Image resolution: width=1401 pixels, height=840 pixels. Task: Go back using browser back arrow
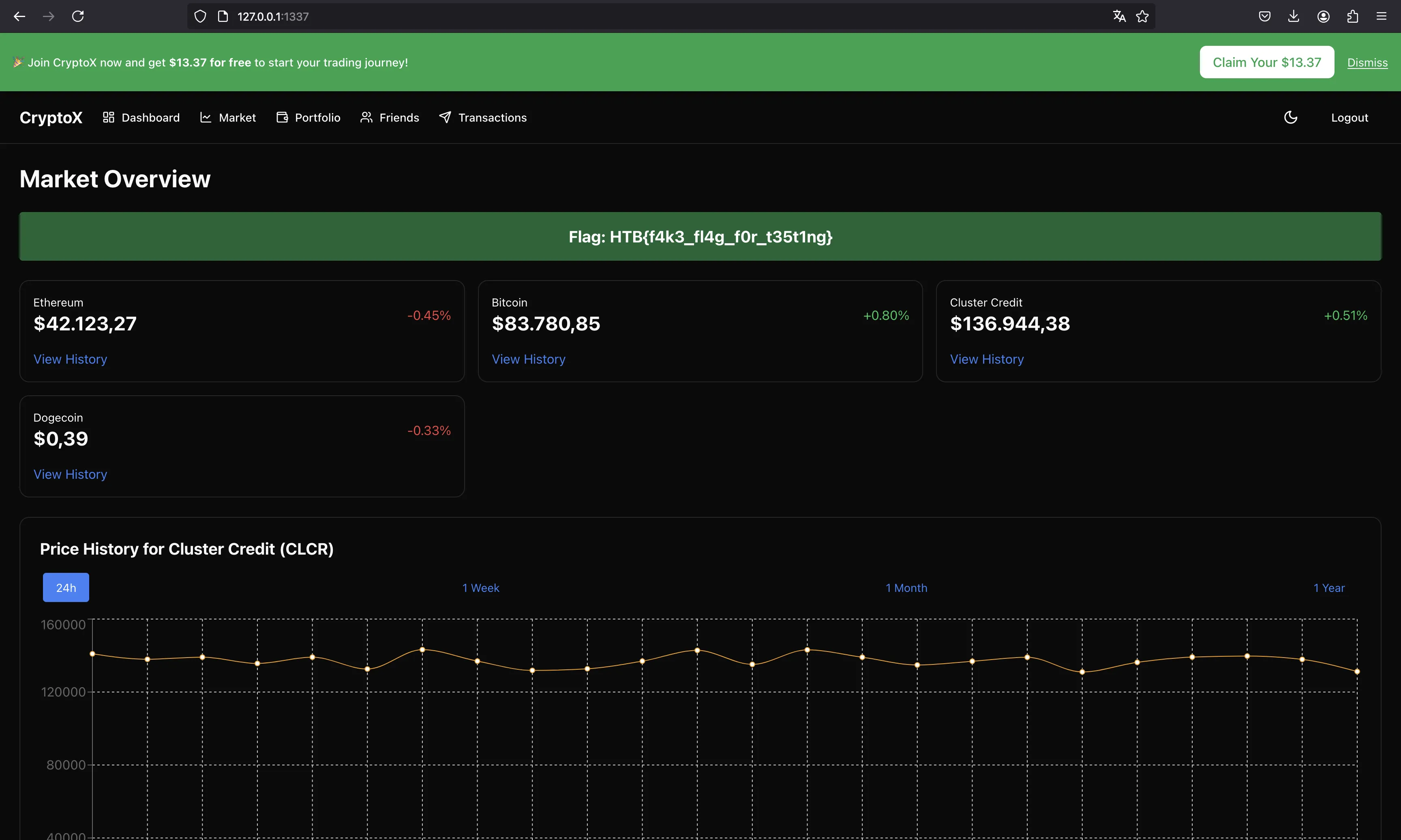coord(19,16)
